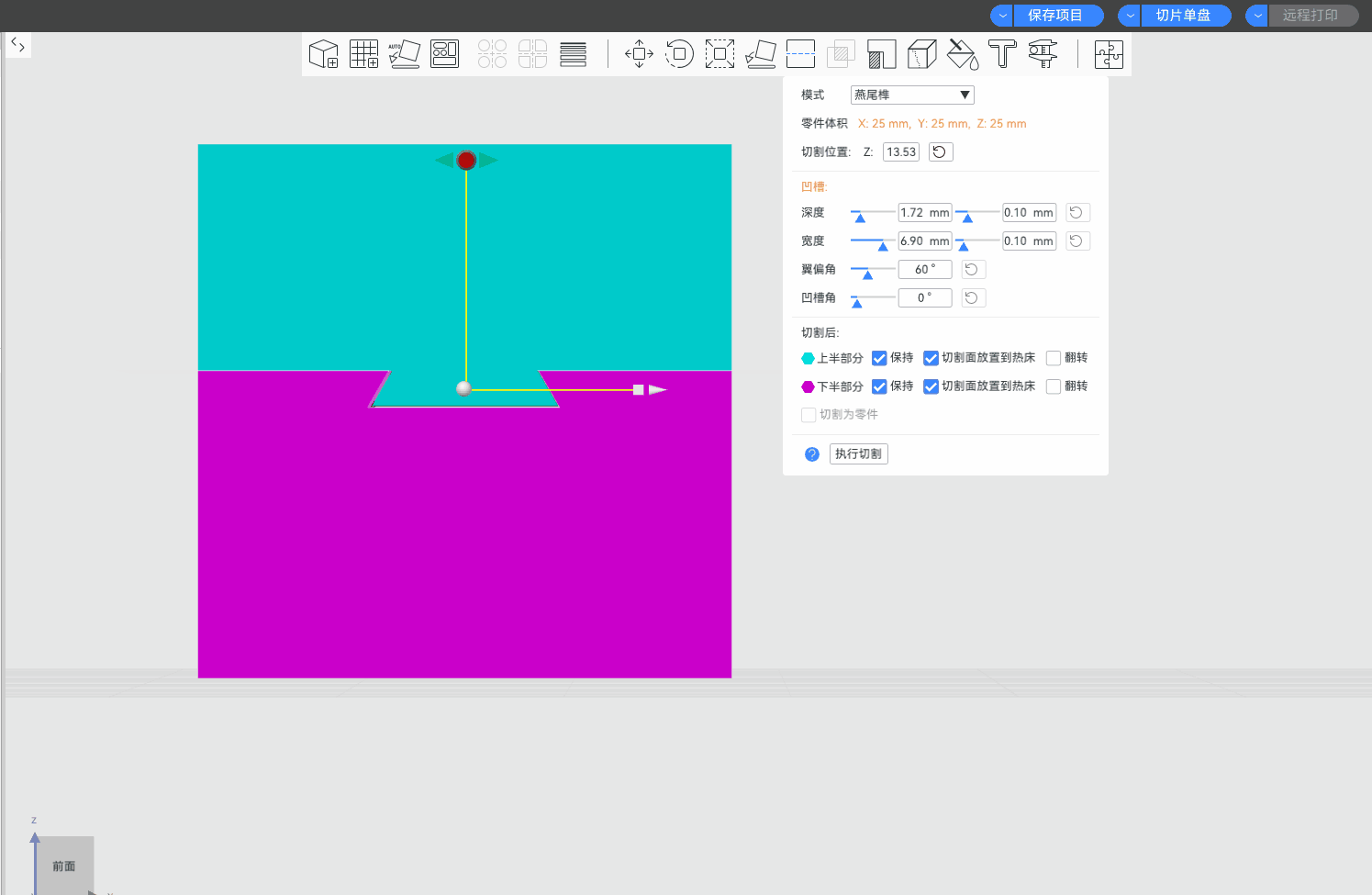Expand the arrow beside 切片单盘
Image resolution: width=1372 pixels, height=895 pixels.
1130,16
